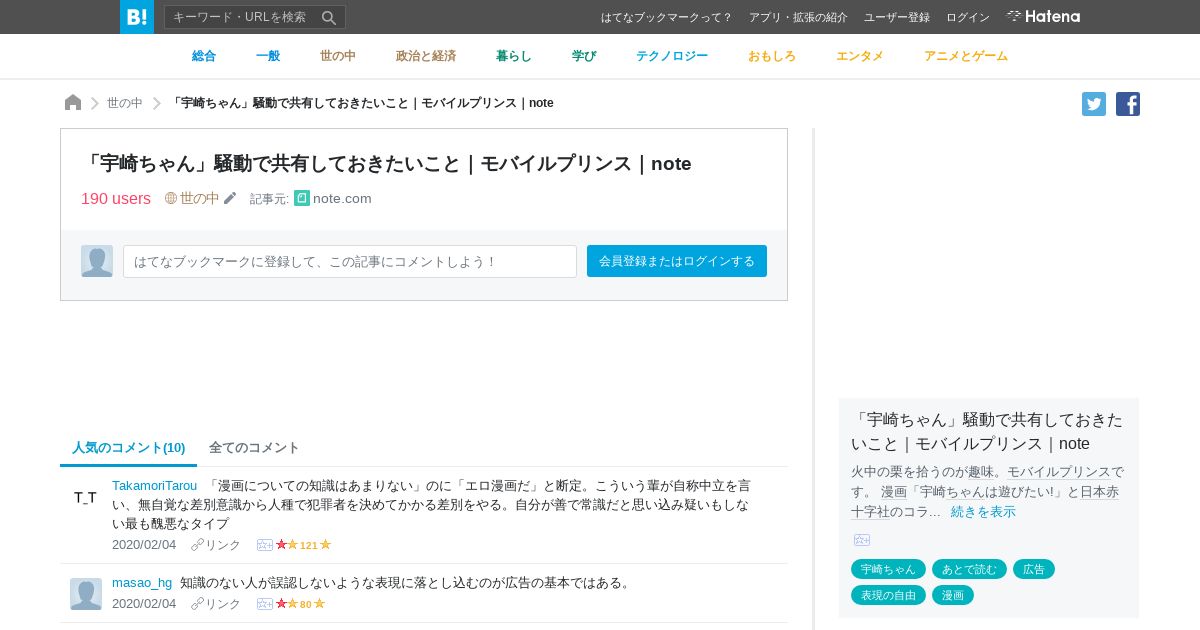Click the 宇崎ちゃん tag

(x=888, y=569)
